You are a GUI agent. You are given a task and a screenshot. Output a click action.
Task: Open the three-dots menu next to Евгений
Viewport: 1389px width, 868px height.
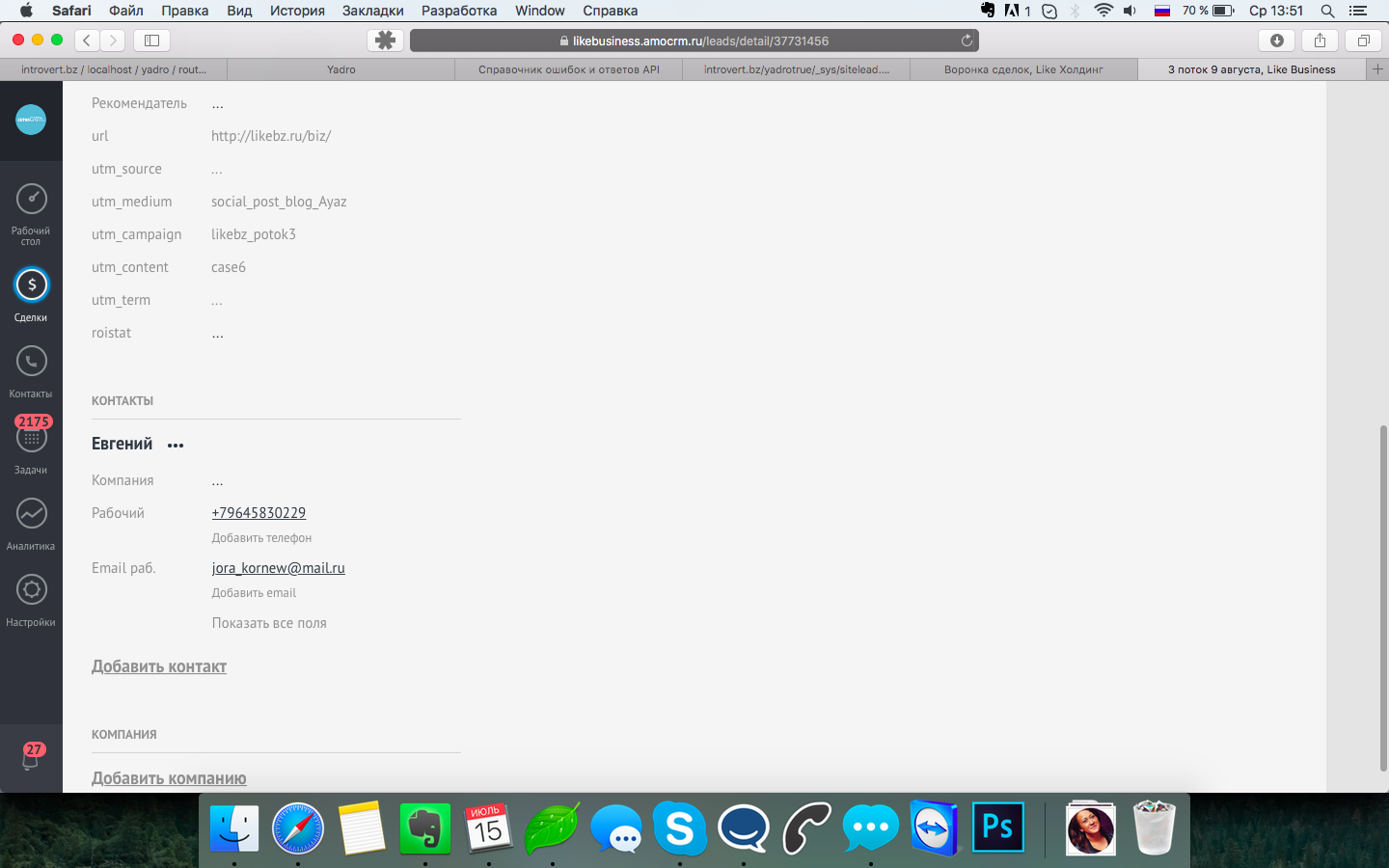(176, 446)
